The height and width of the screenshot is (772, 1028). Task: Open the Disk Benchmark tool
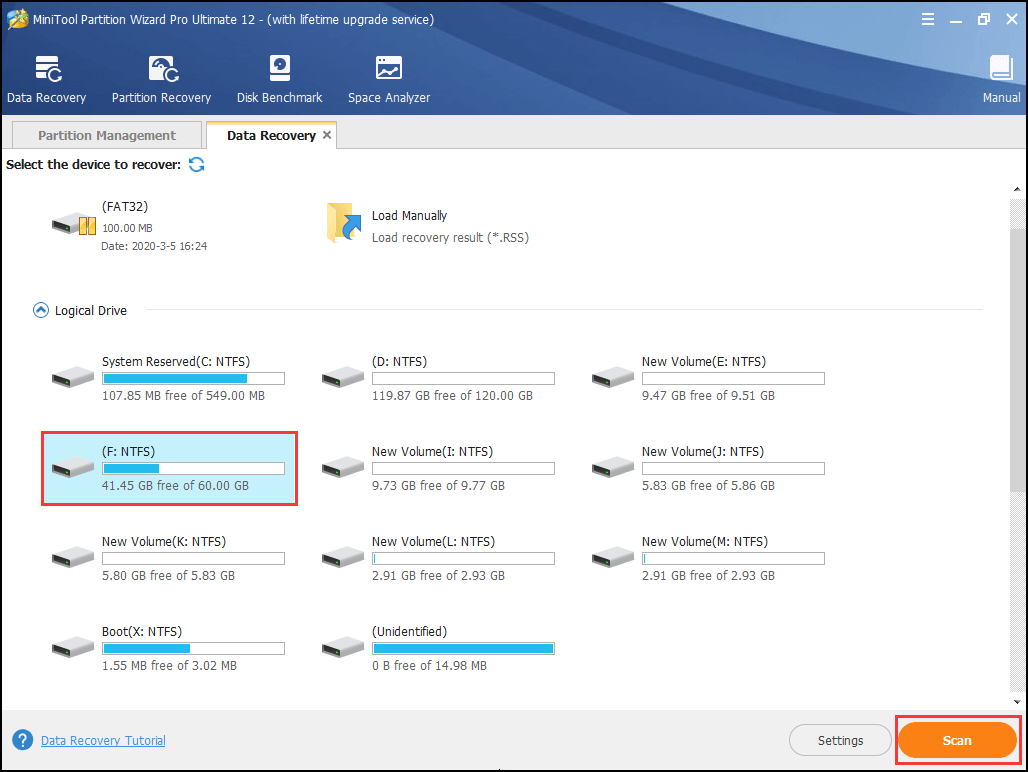279,79
